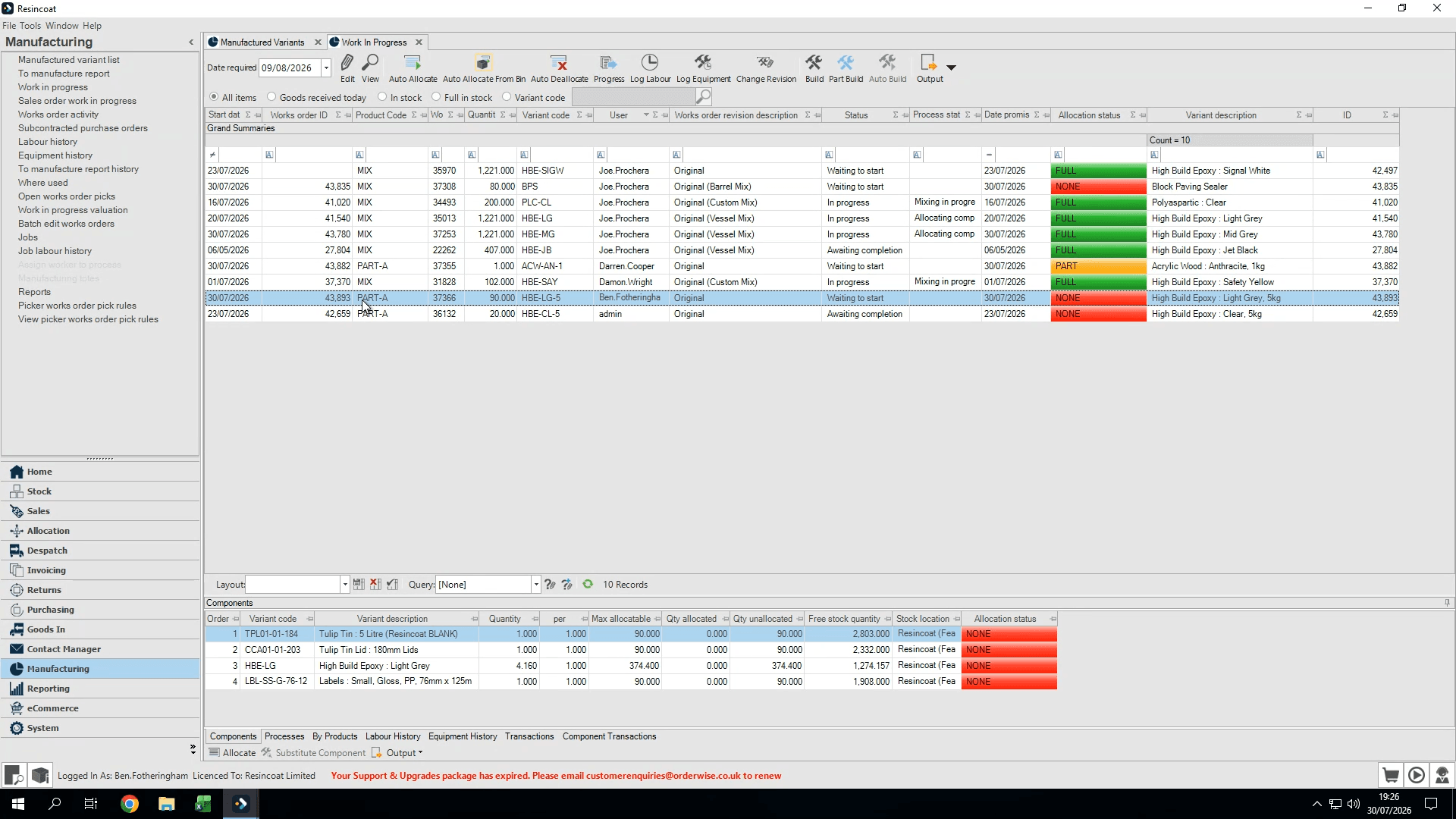
Task: Open the Query dropdown list
Action: click(x=536, y=584)
